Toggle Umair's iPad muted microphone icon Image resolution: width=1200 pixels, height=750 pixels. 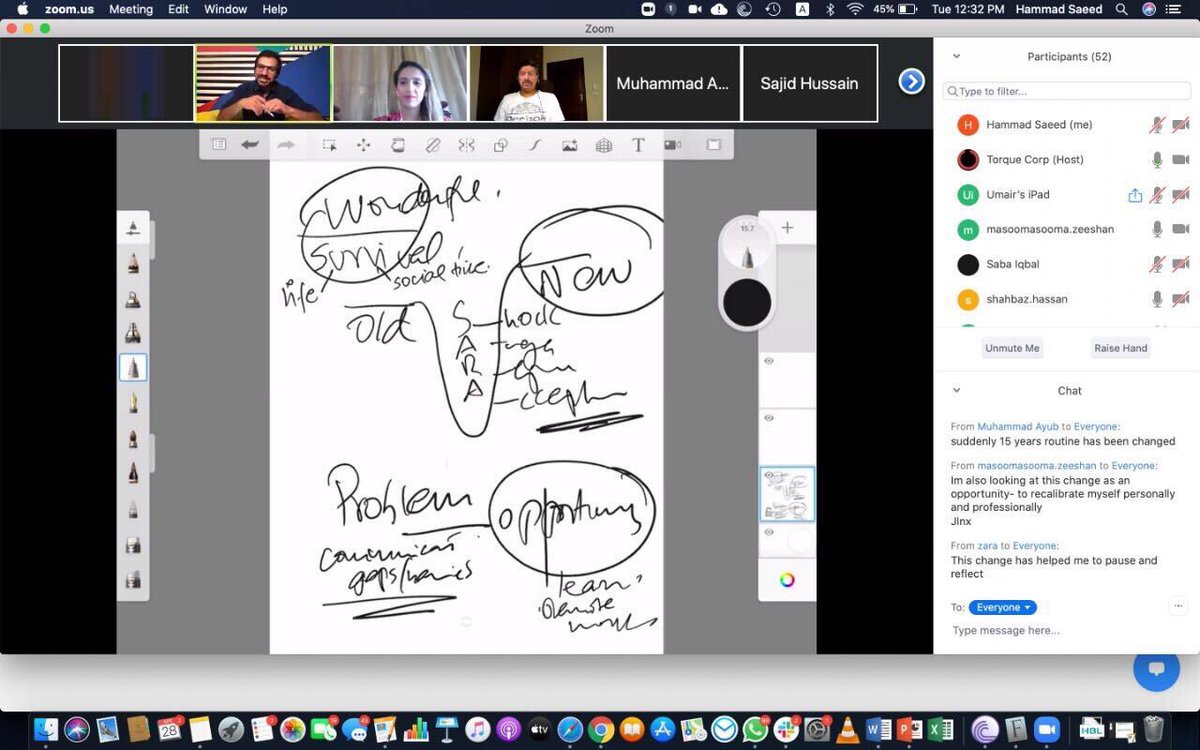coord(1157,195)
